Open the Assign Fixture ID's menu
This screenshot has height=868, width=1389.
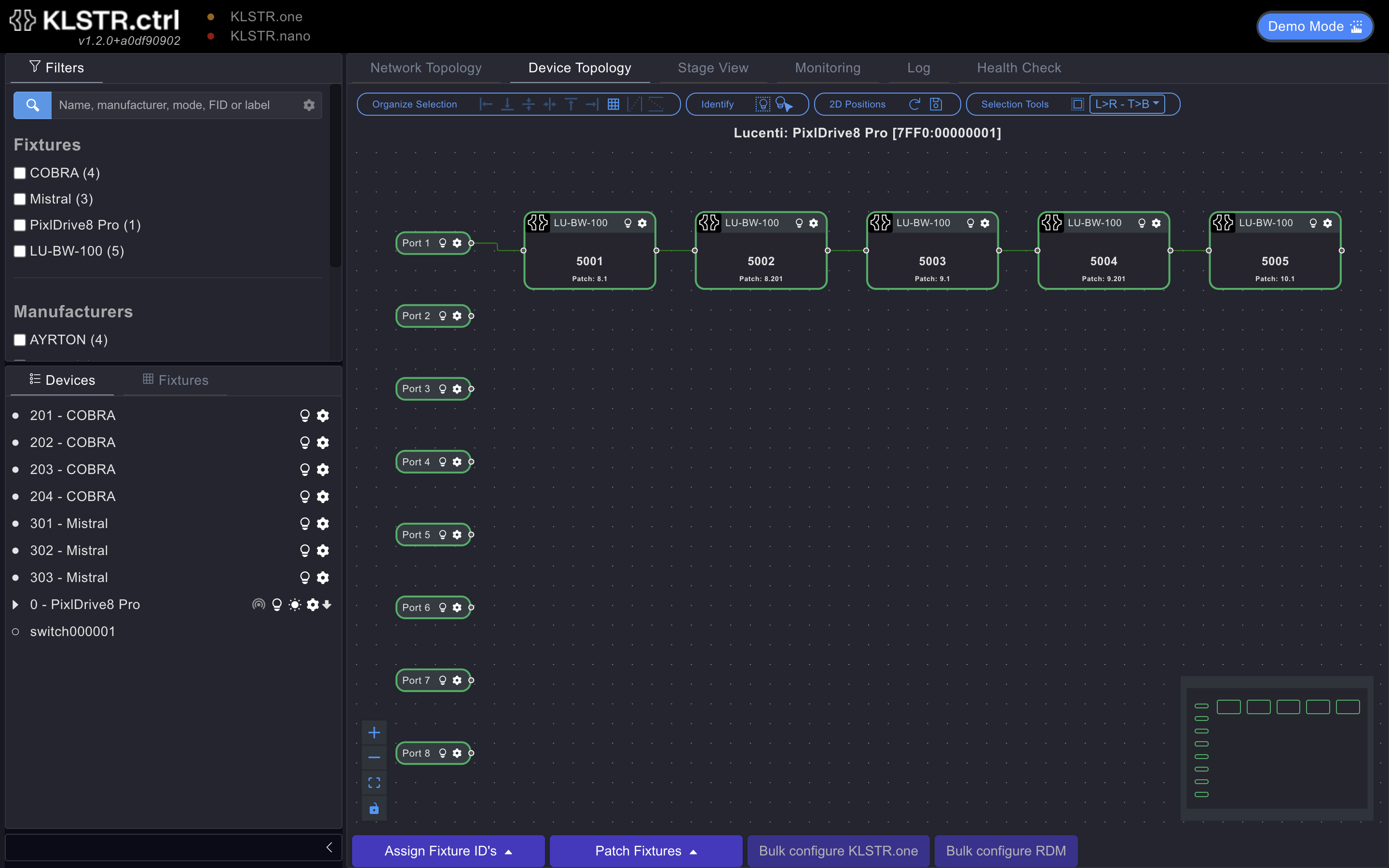(448, 851)
